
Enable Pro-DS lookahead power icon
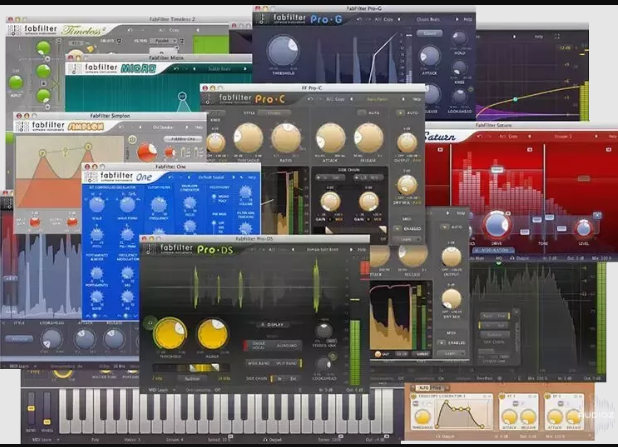click(333, 356)
